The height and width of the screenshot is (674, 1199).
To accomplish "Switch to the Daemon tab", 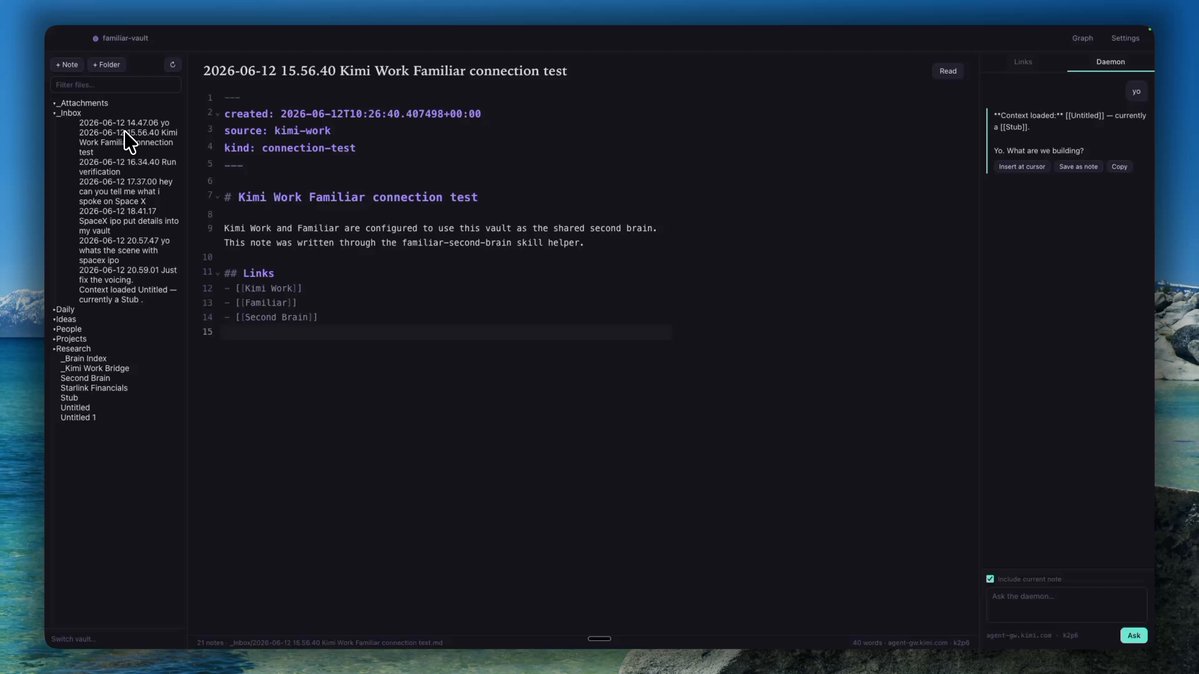I will [1110, 62].
